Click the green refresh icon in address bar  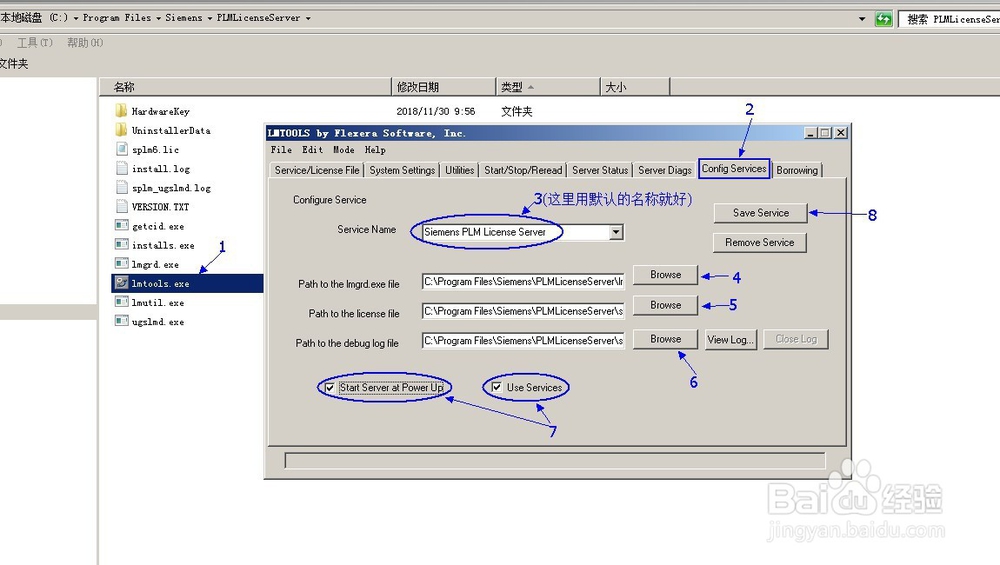[883, 19]
